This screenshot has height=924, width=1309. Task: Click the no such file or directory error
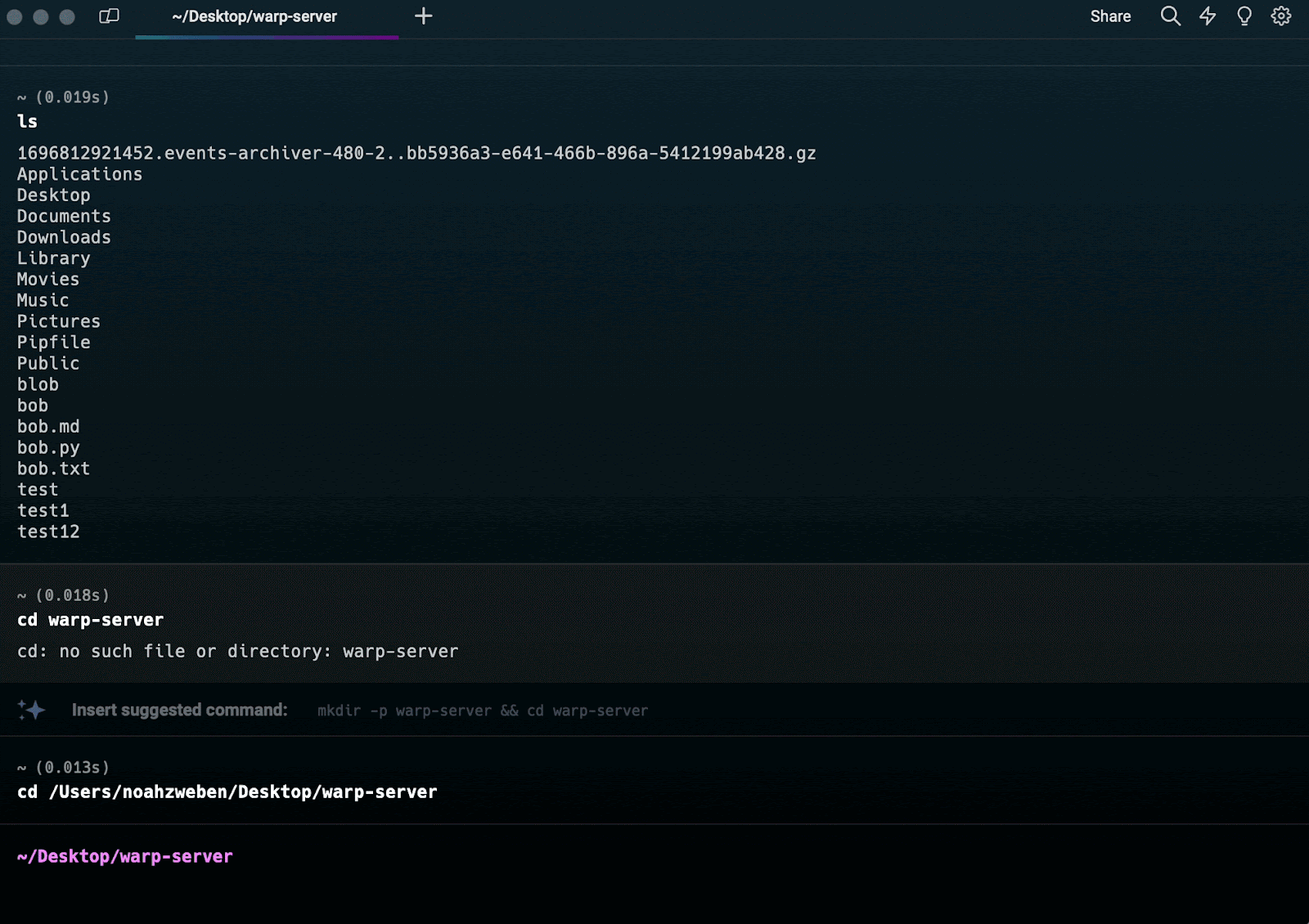click(236, 651)
